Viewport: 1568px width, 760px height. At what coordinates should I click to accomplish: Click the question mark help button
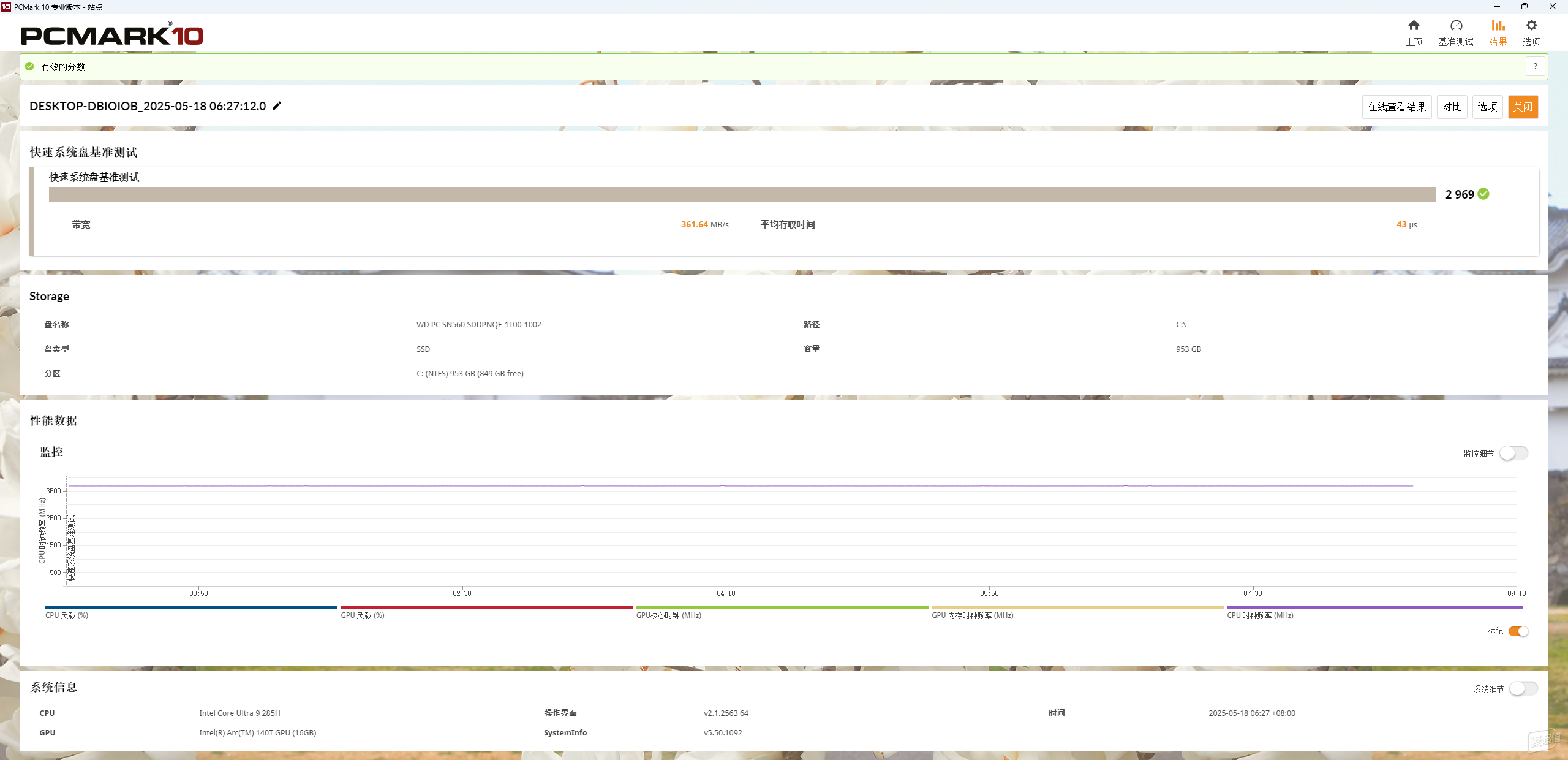click(1535, 67)
